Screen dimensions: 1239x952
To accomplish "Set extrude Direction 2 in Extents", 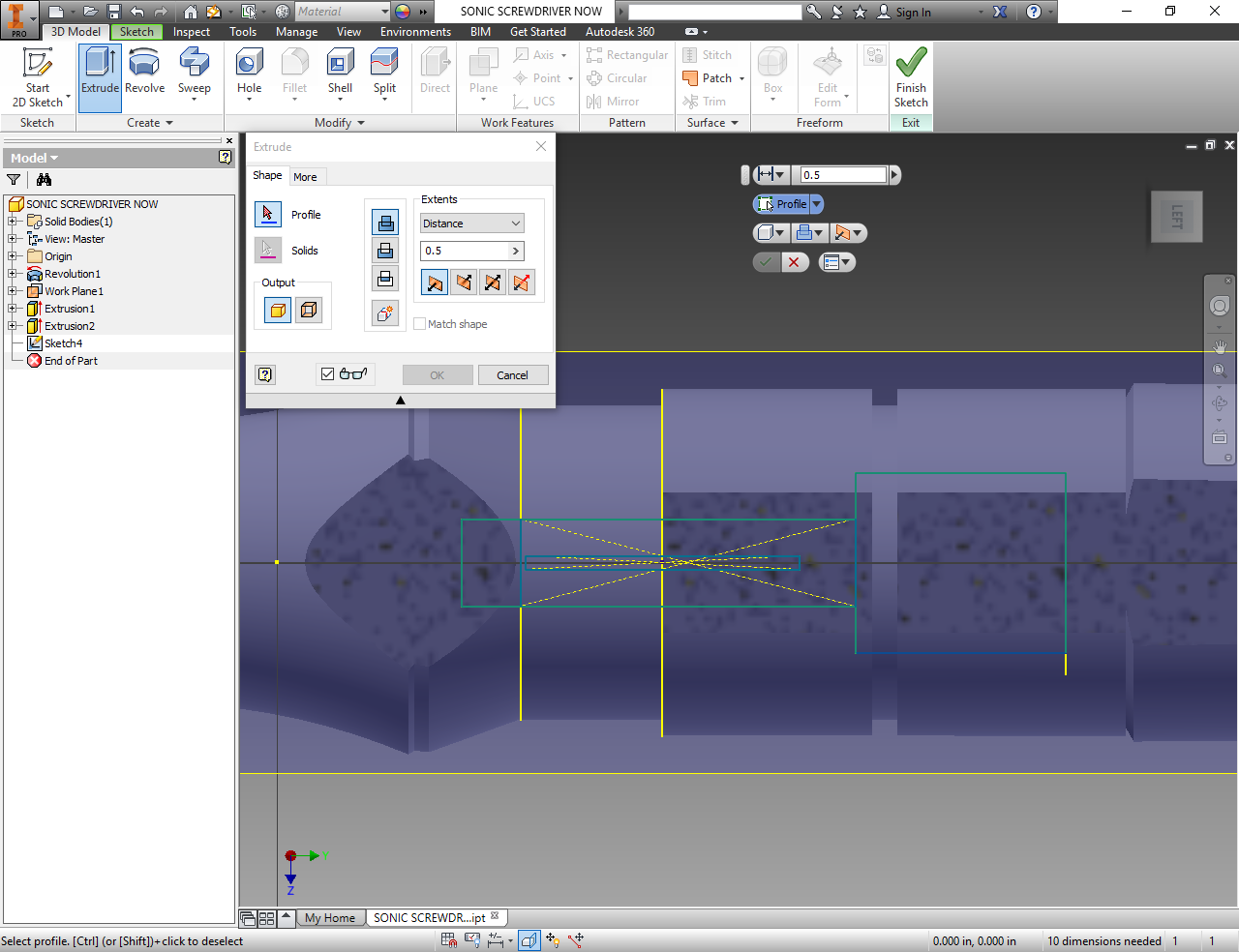I will [464, 283].
